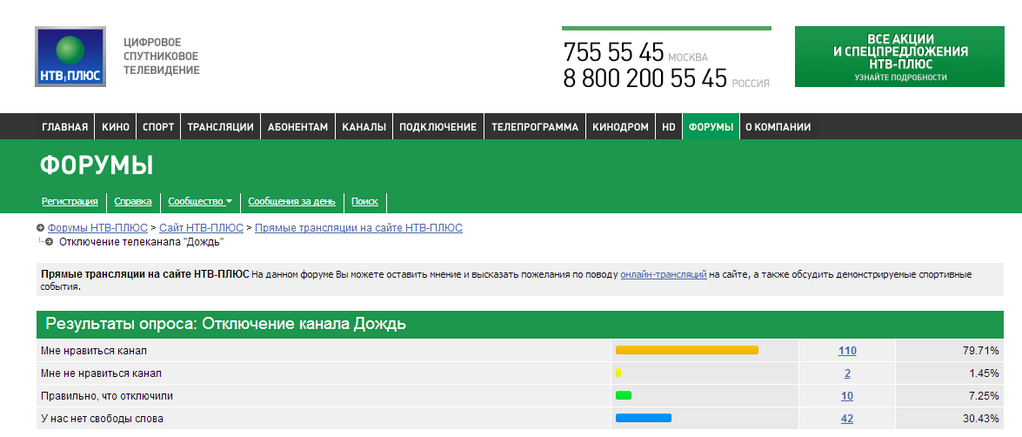Click the 1.45% percentage value
This screenshot has width=1022, height=437.
984,374
